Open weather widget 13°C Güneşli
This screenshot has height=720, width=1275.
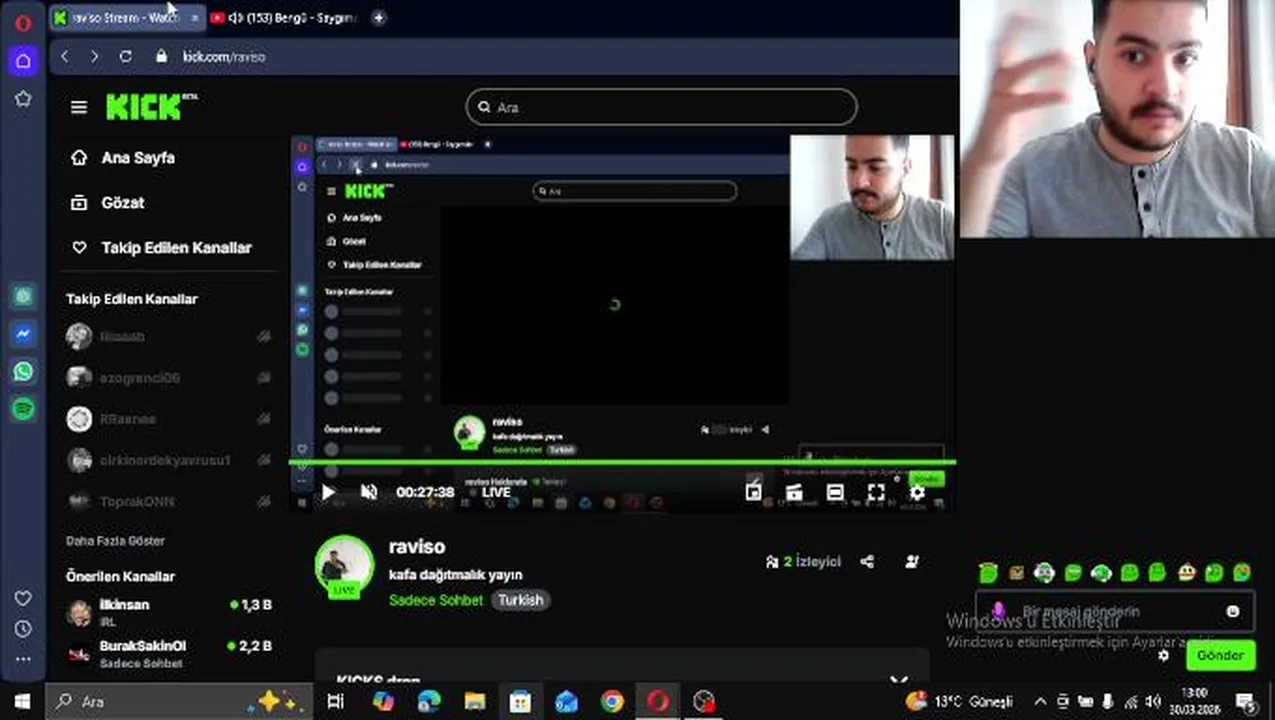tap(959, 701)
